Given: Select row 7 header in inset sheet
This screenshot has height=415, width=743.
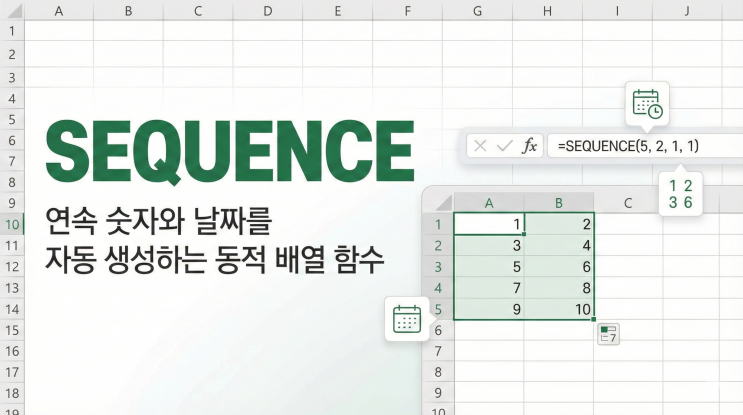Looking at the screenshot, I should point(438,351).
